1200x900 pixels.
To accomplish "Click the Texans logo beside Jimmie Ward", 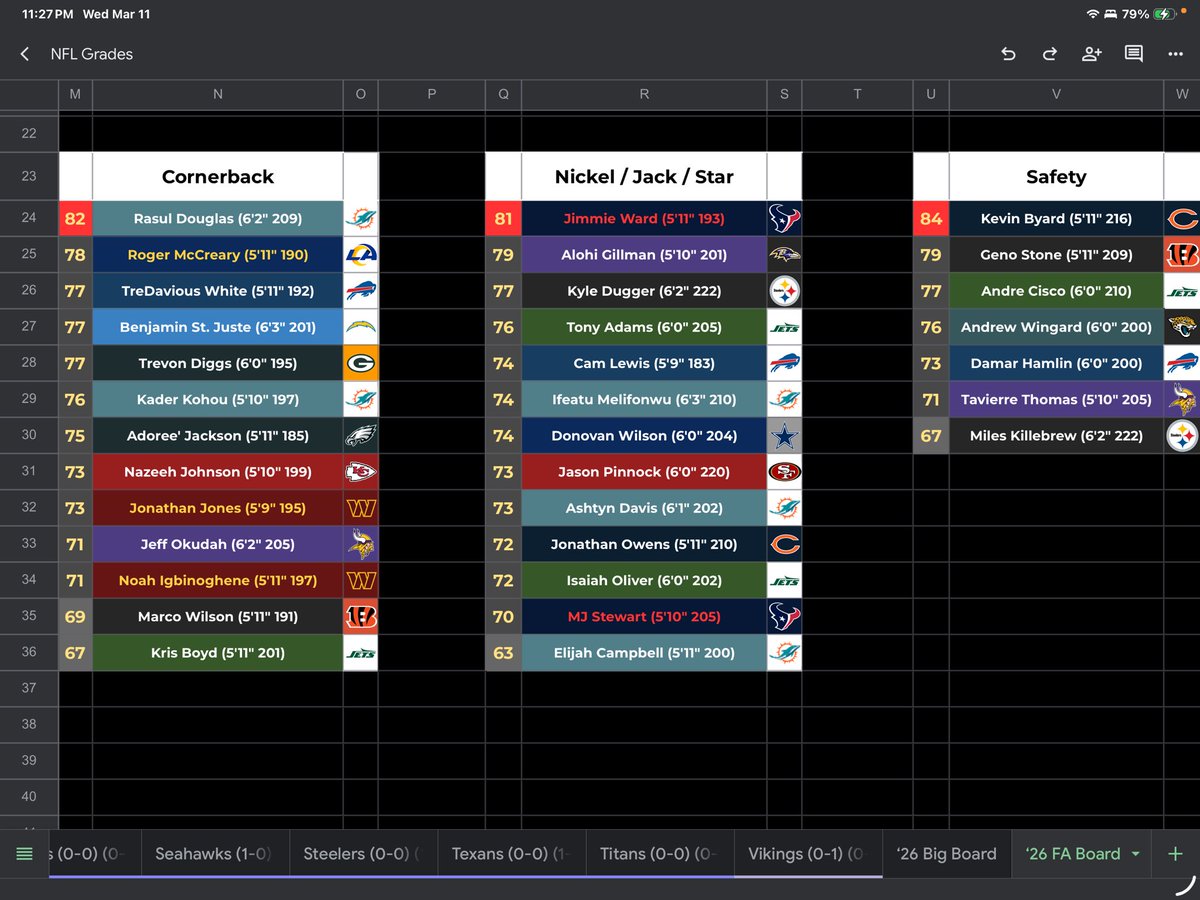I will [x=784, y=218].
